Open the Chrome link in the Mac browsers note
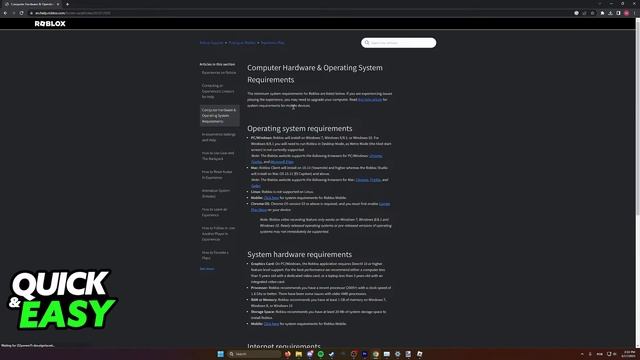 tap(362, 180)
